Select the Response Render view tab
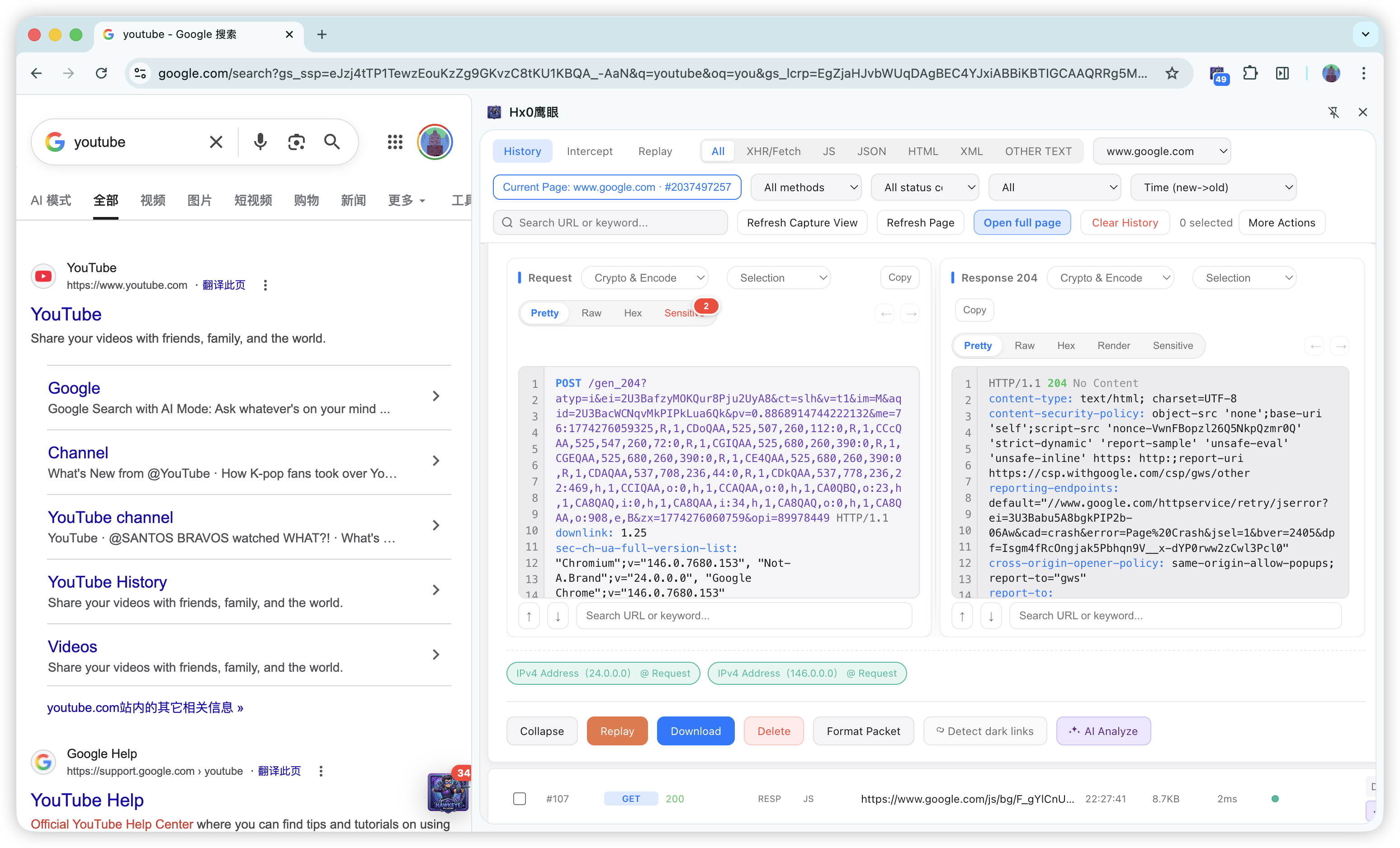The width and height of the screenshot is (1400, 848). [x=1114, y=345]
